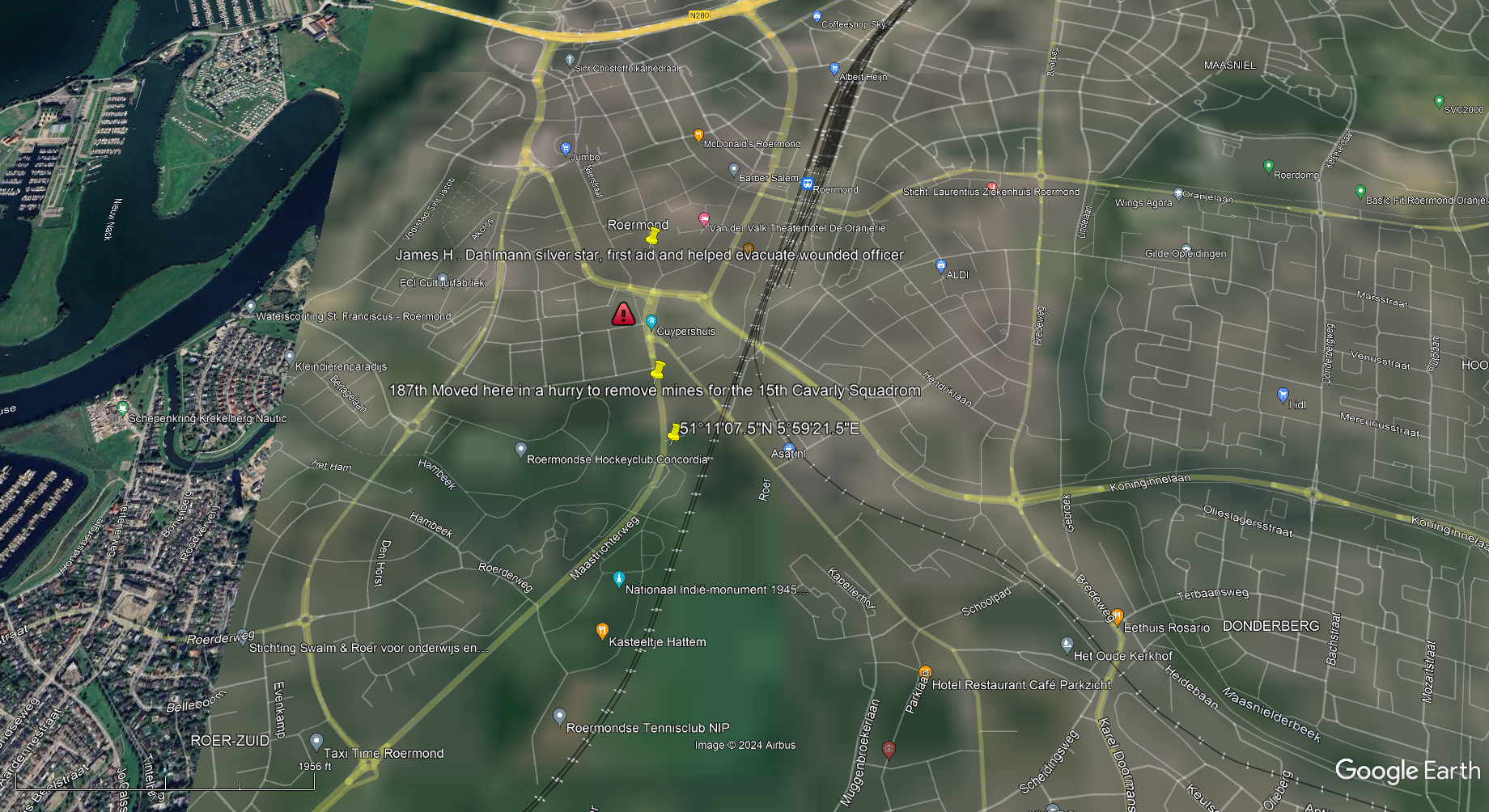The width and height of the screenshot is (1489, 812).
Task: Click the Waterscouting St. Franciscus marker
Action: pos(251,307)
